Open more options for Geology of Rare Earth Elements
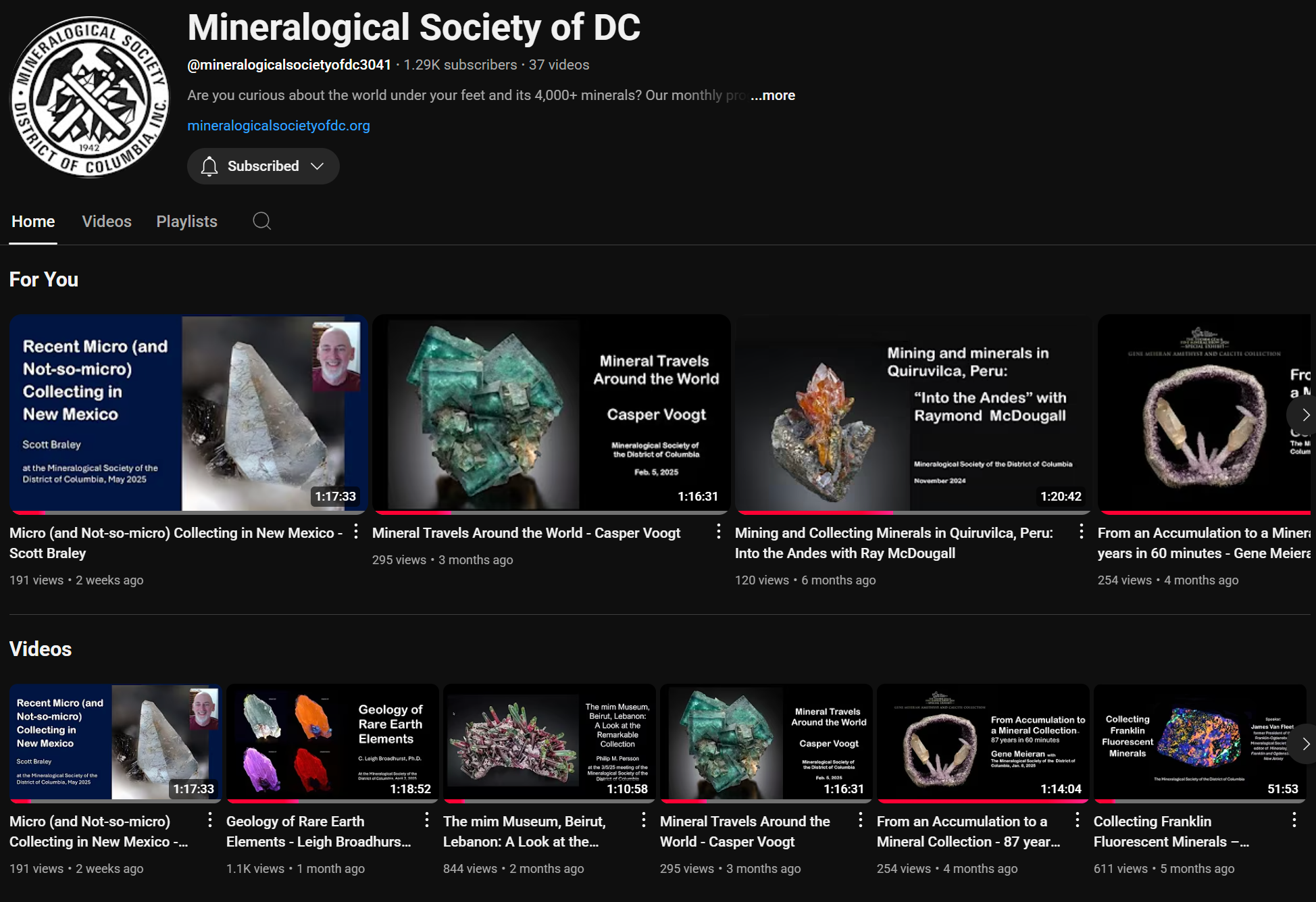The image size is (1316, 902). [426, 820]
